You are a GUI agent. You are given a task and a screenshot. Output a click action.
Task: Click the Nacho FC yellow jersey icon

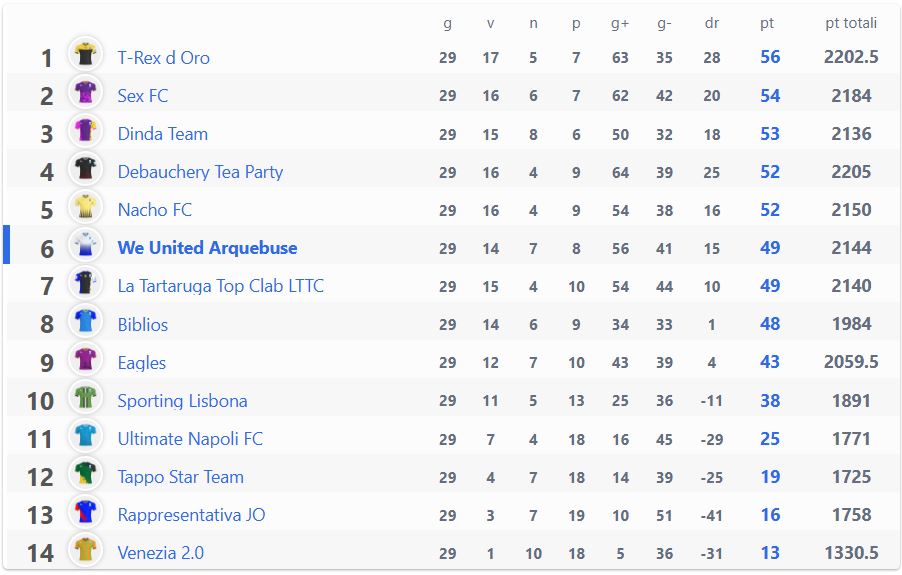pyautogui.click(x=85, y=206)
